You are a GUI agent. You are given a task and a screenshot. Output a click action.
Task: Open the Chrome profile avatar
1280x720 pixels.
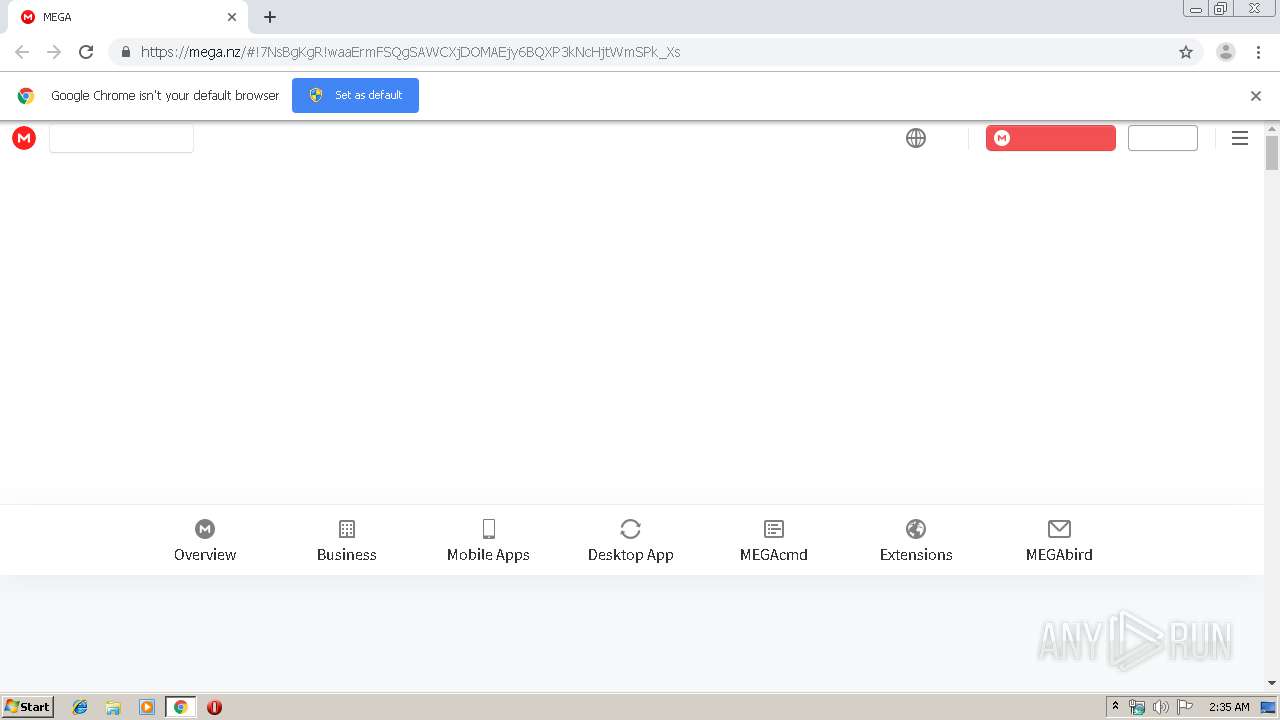pyautogui.click(x=1226, y=52)
